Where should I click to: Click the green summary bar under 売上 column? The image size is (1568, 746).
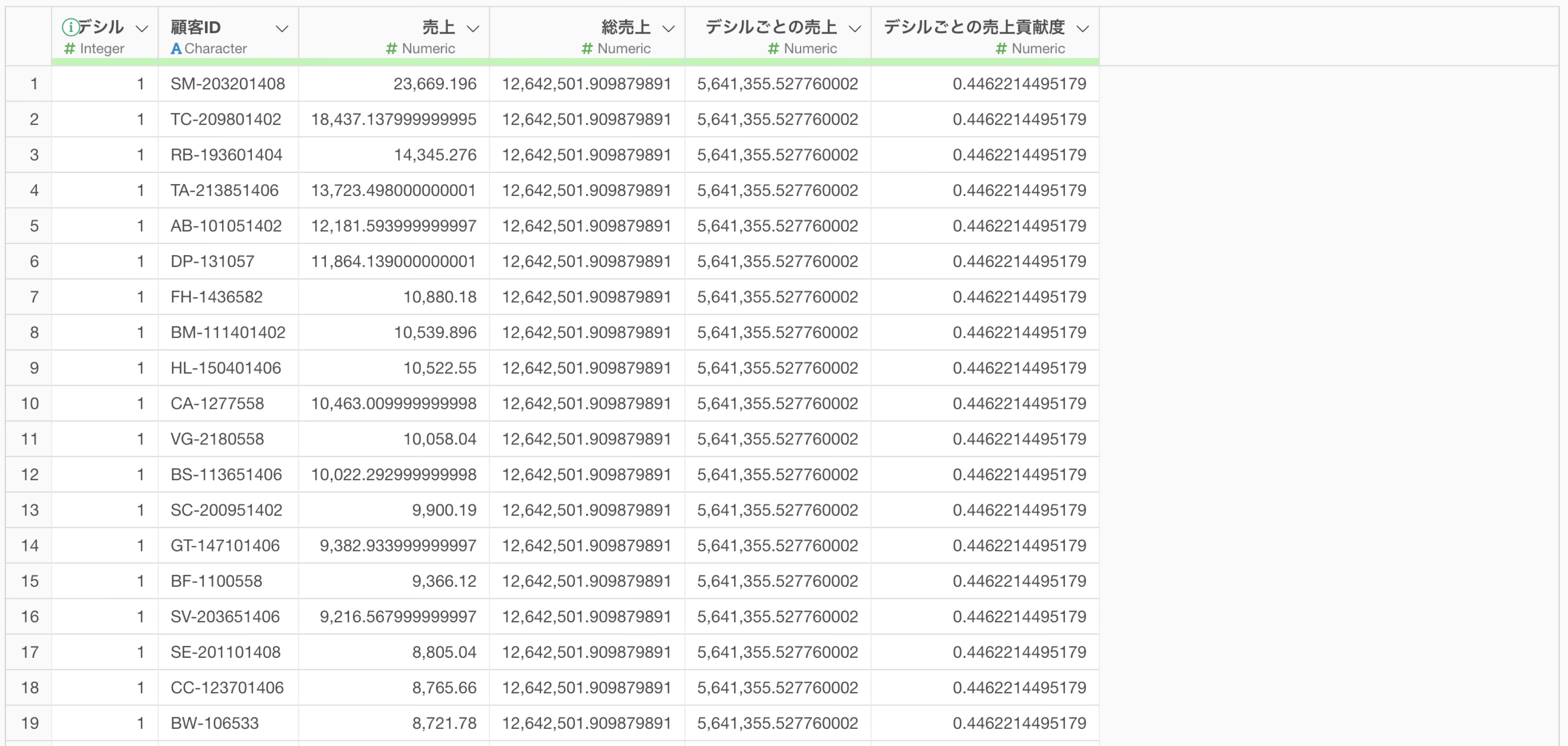(x=394, y=62)
